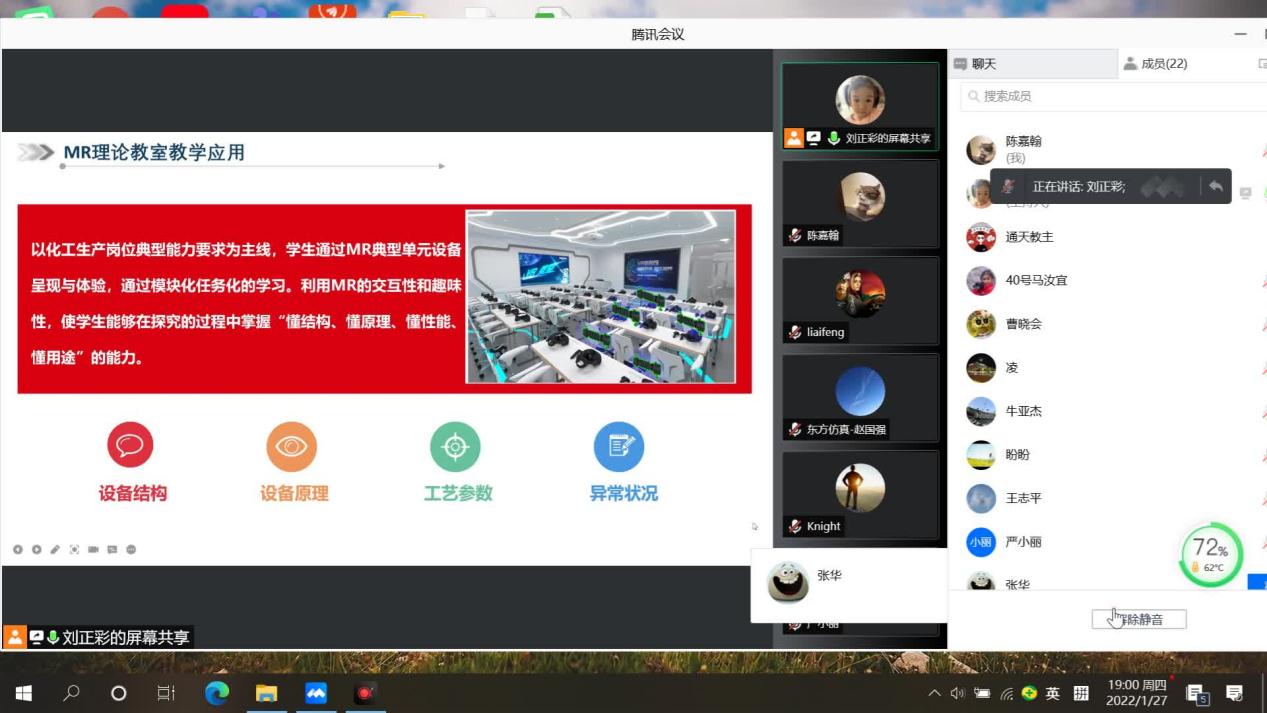This screenshot has height=713, width=1267.
Task: Toggle the mic icon on liaifeng's video tile
Action: 795,333
